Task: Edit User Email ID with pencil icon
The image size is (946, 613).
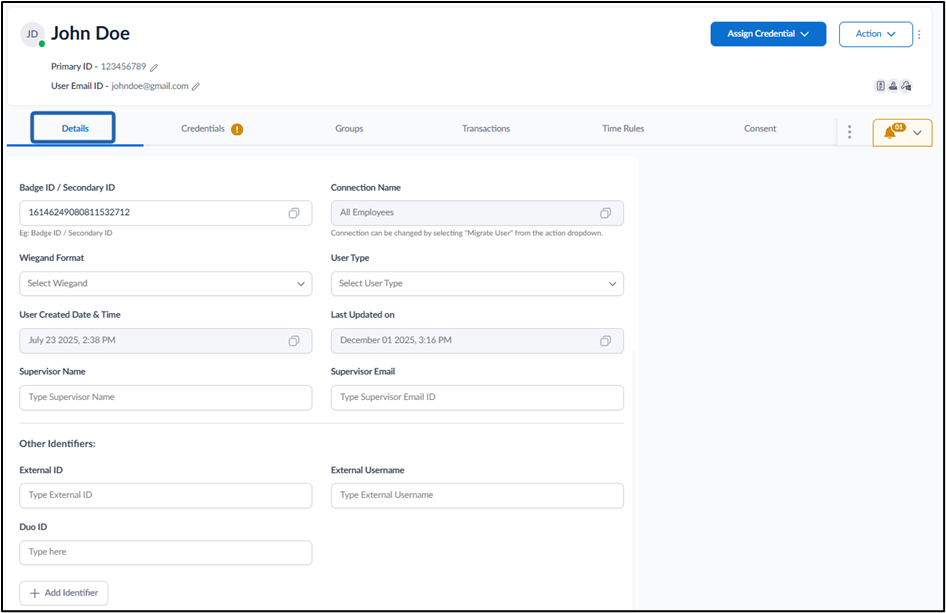Action: [x=196, y=86]
